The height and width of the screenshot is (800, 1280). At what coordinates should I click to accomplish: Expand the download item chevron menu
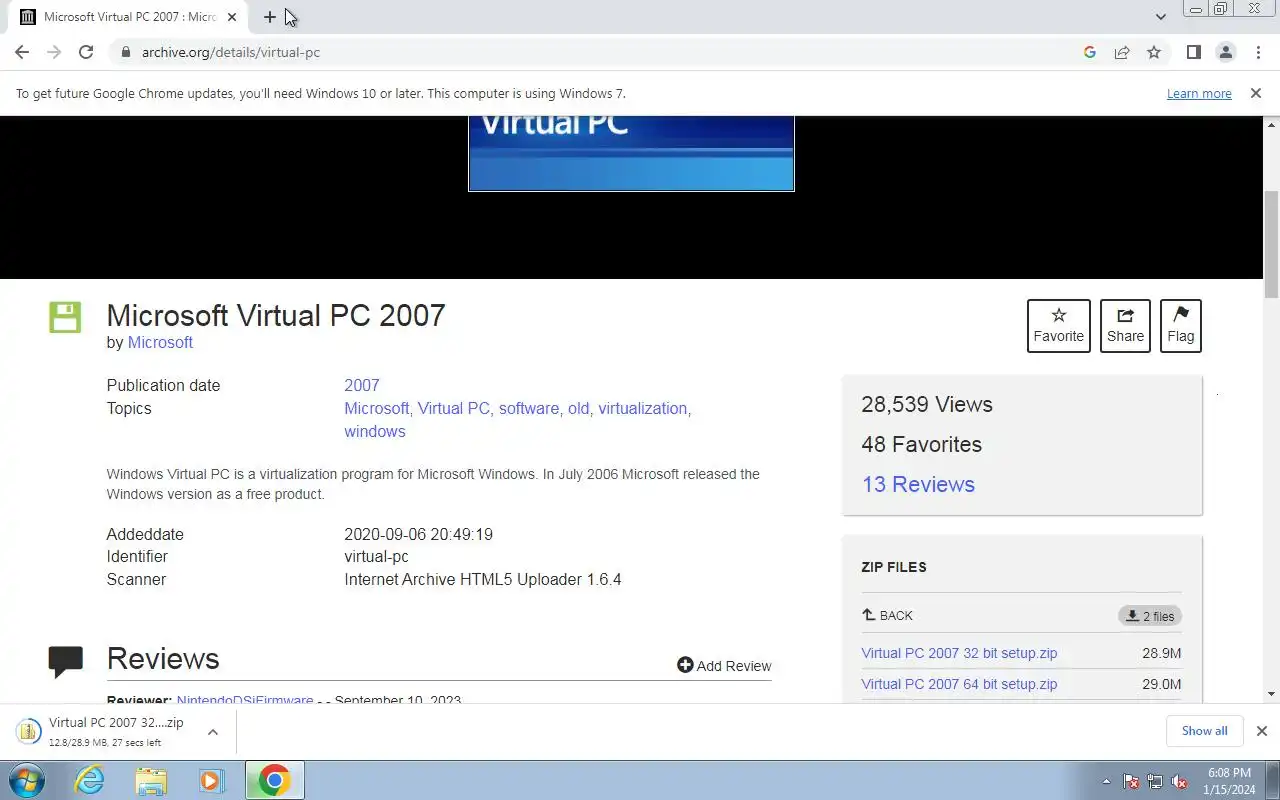click(213, 732)
